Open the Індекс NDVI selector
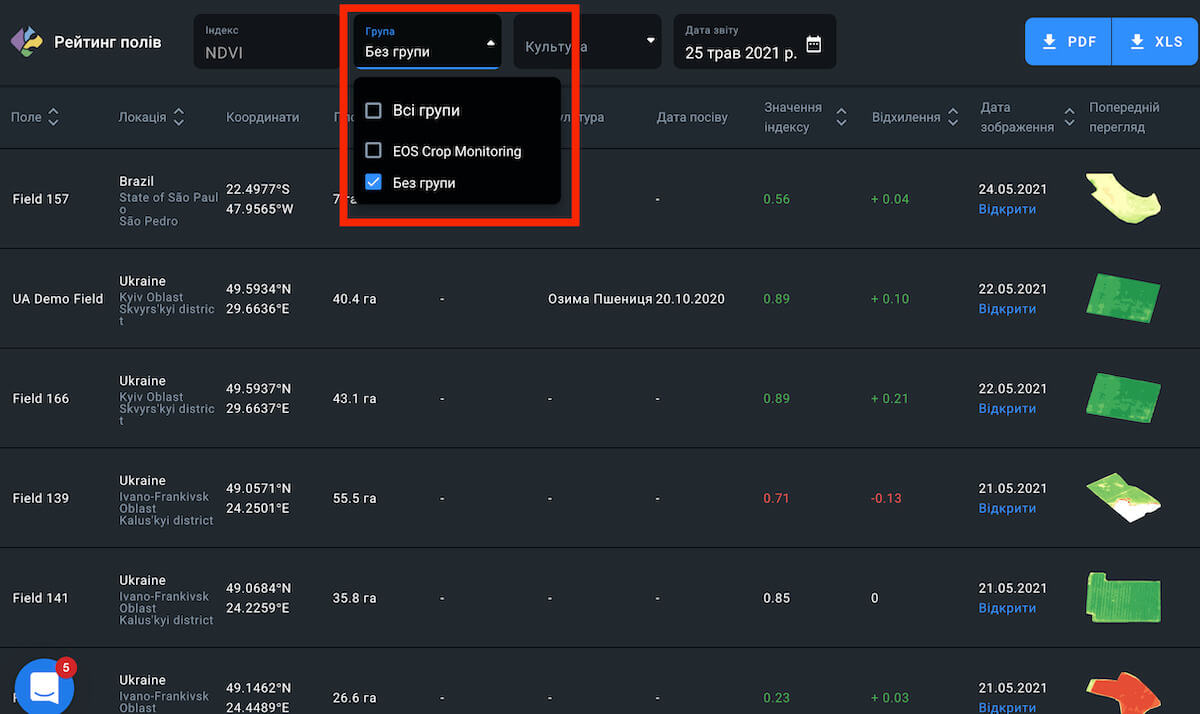The image size is (1200, 714). pos(265,42)
